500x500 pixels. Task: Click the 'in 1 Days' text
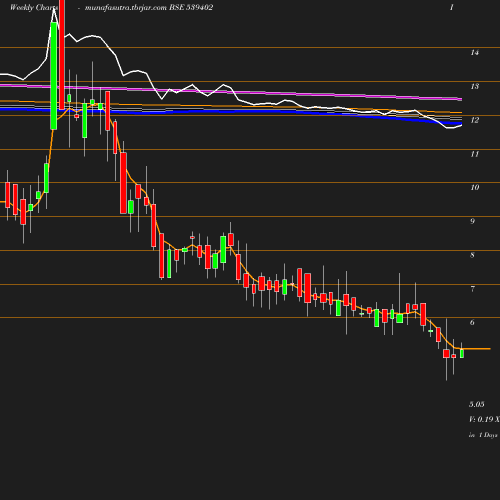(483, 435)
